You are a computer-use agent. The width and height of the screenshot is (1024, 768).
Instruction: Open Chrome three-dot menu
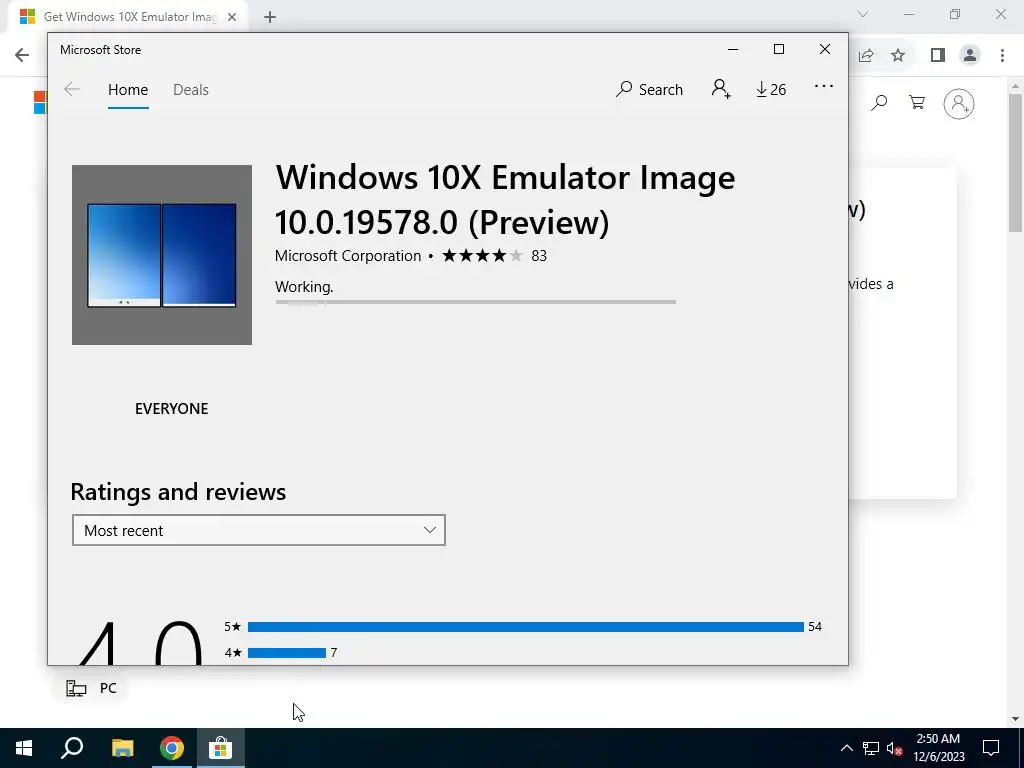click(1002, 56)
